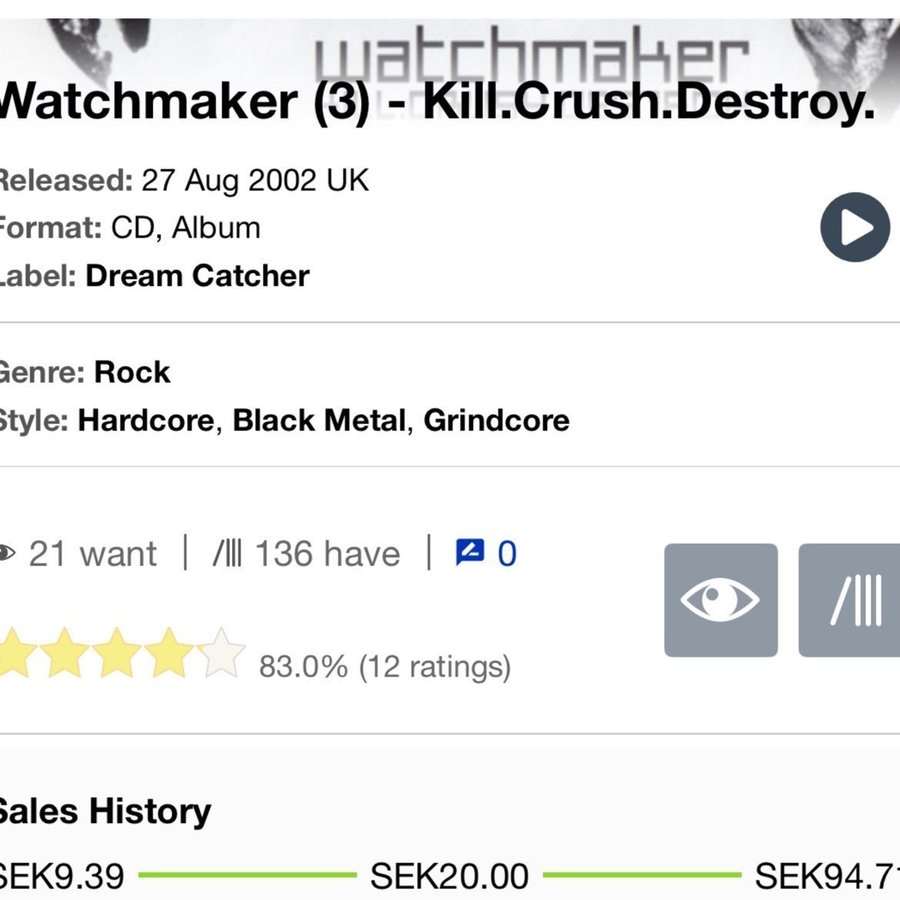The height and width of the screenshot is (900, 900).
Task: Rate the release three stars
Action: 119,654
